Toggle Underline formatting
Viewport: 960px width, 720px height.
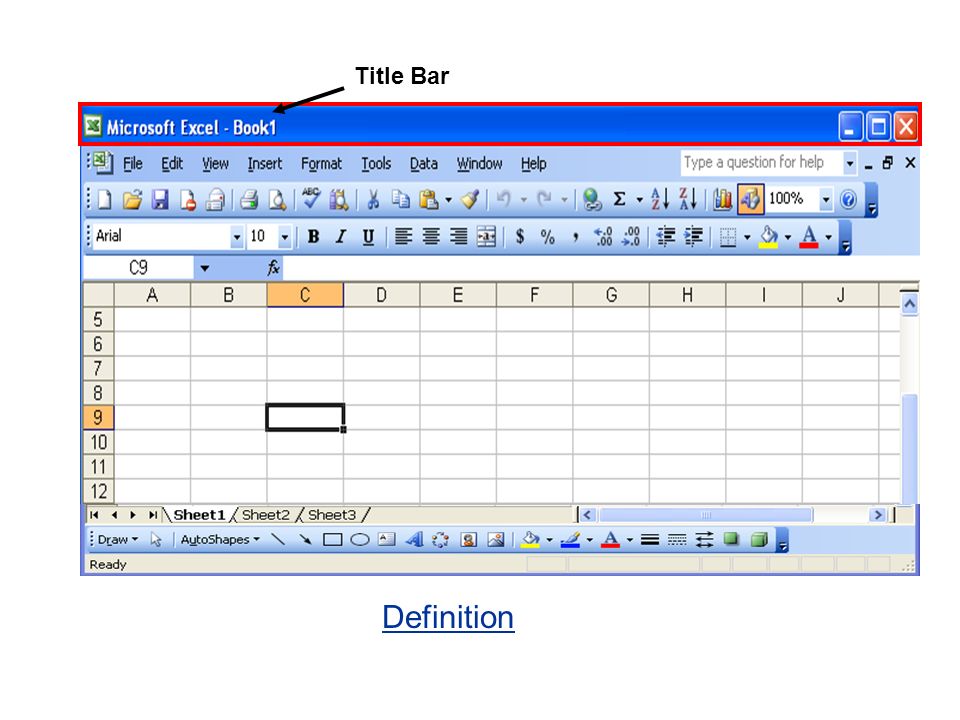click(x=368, y=236)
